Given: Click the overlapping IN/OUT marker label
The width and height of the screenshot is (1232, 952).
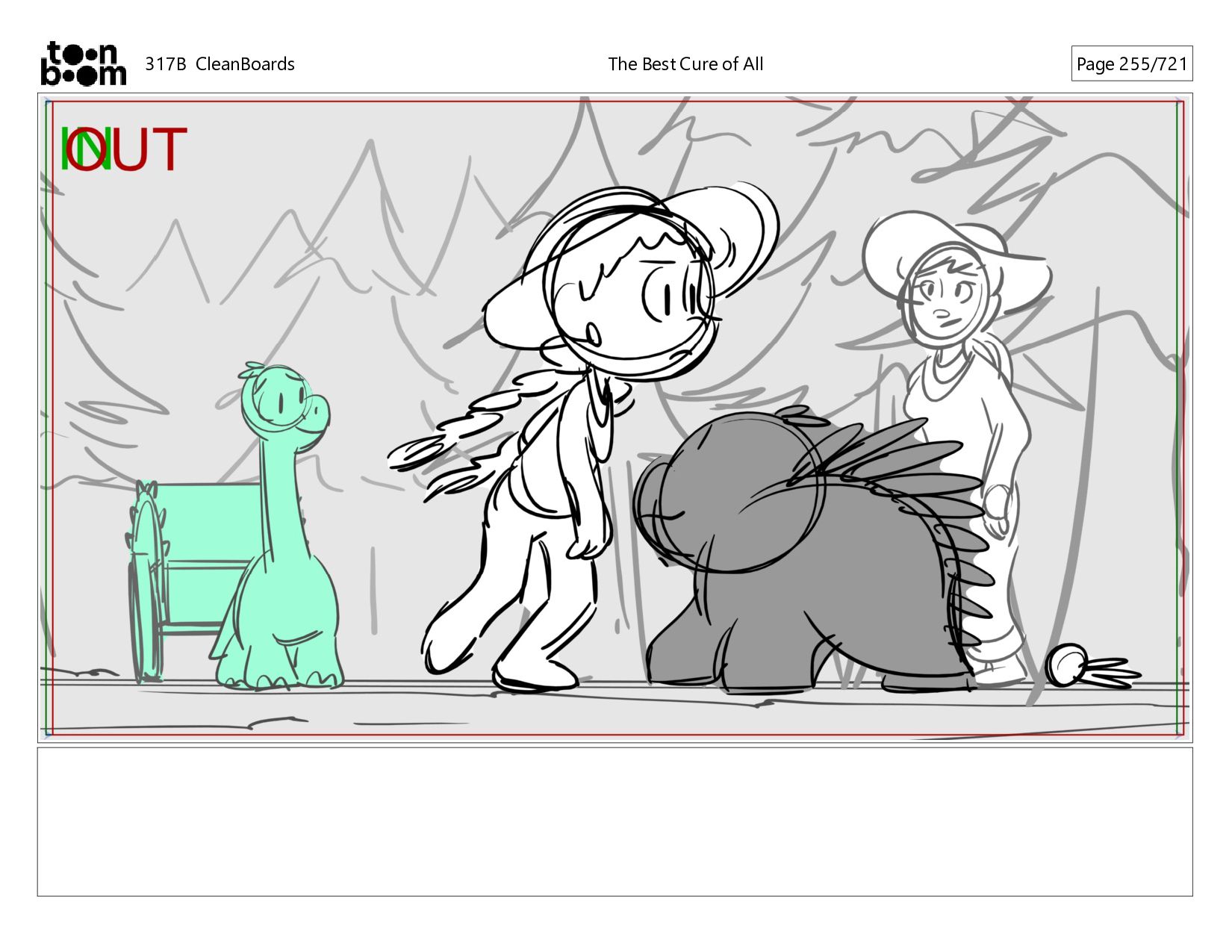Looking at the screenshot, I should [x=123, y=149].
